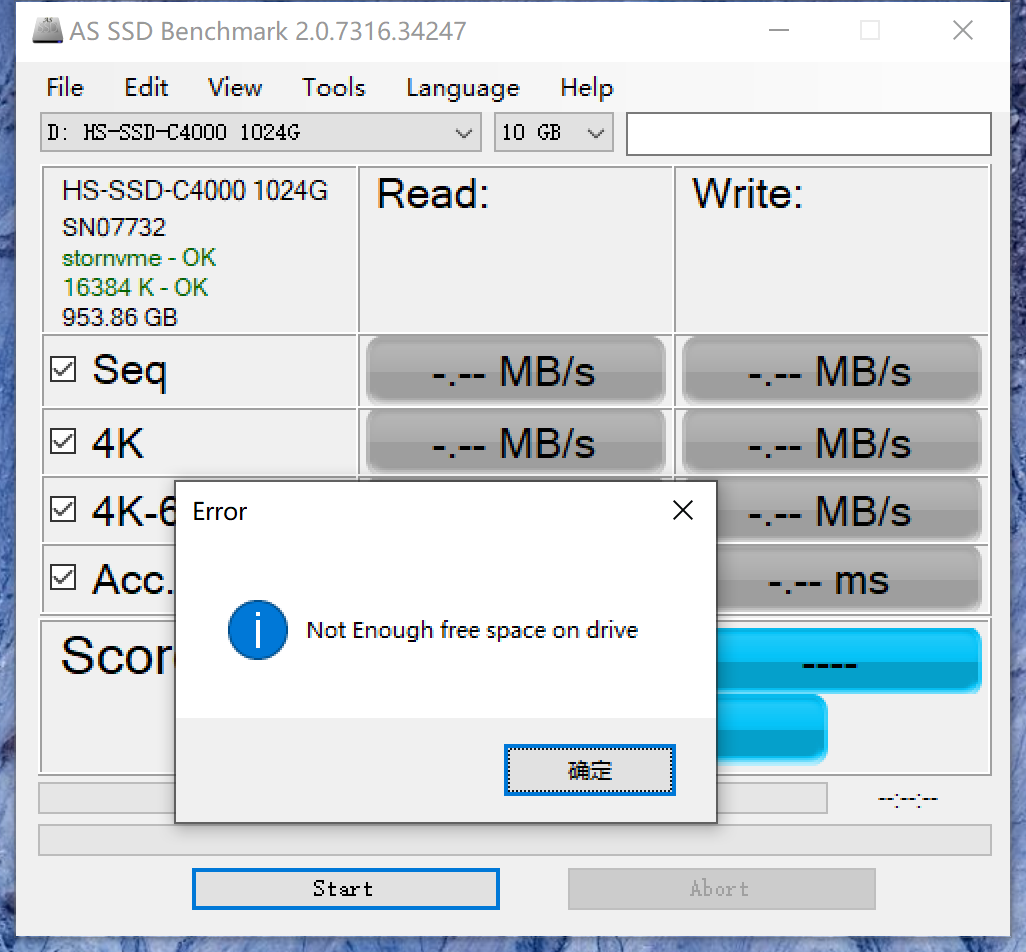
Task: Click the blue info icon in Error dialog
Action: [x=258, y=630]
